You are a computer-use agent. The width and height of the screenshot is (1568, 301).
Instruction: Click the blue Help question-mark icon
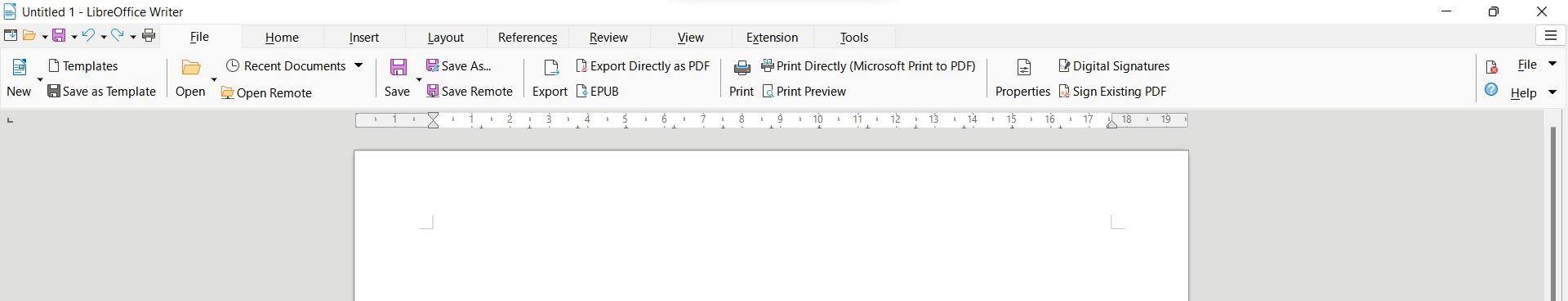1491,90
